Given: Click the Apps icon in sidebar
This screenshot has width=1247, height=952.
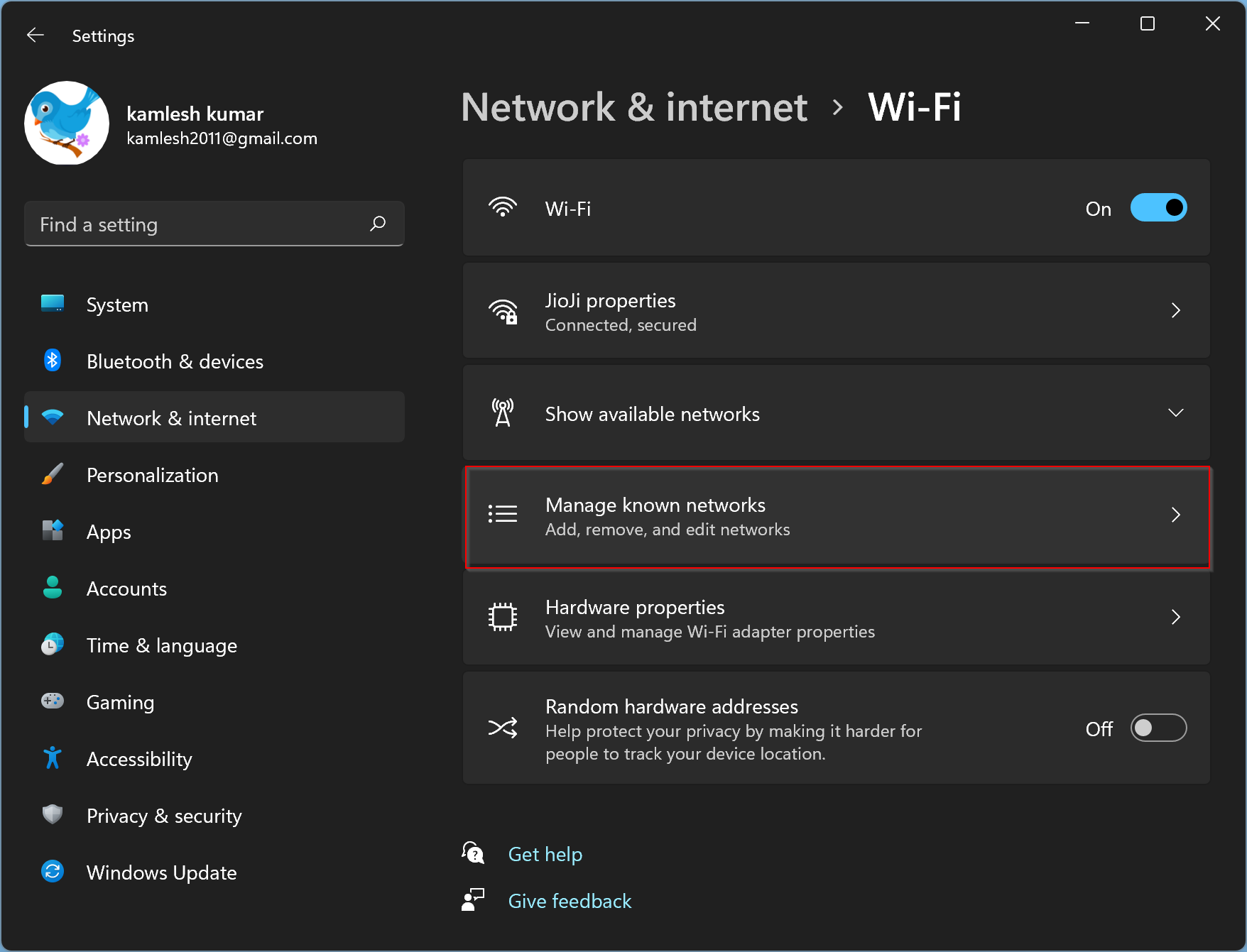Looking at the screenshot, I should pyautogui.click(x=53, y=530).
